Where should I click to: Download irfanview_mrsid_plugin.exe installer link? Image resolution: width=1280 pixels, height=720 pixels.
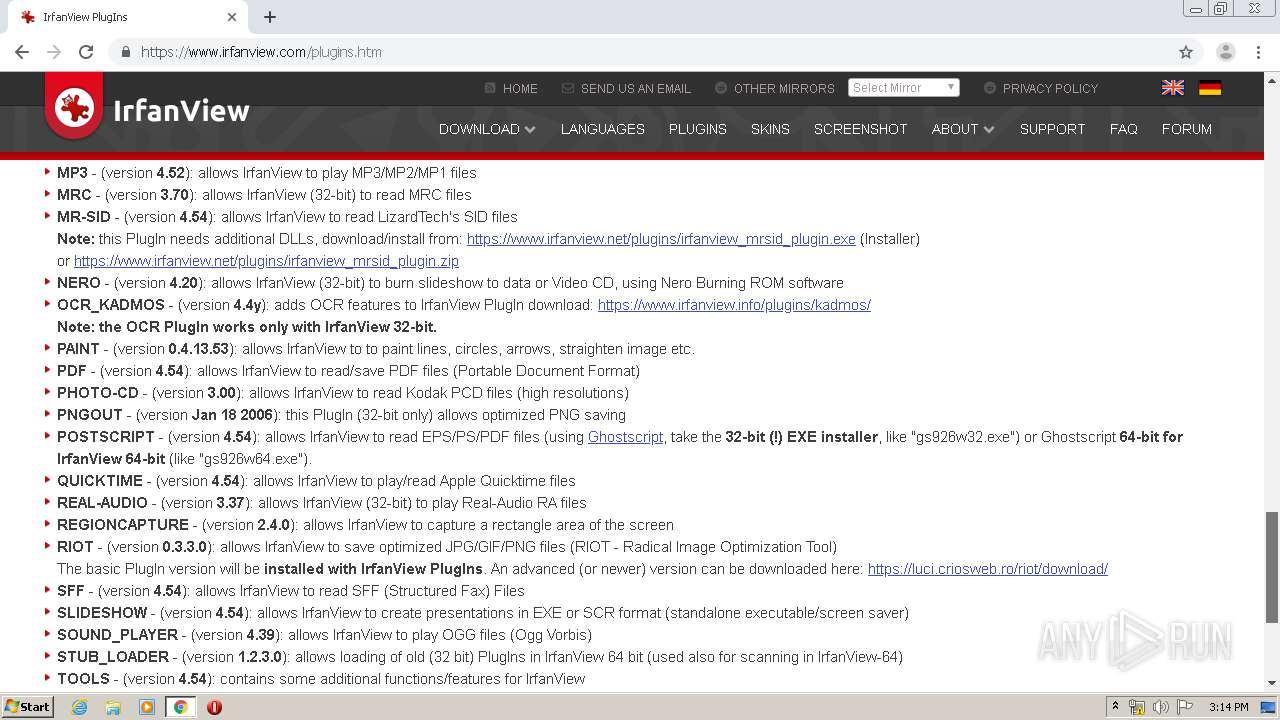click(661, 239)
